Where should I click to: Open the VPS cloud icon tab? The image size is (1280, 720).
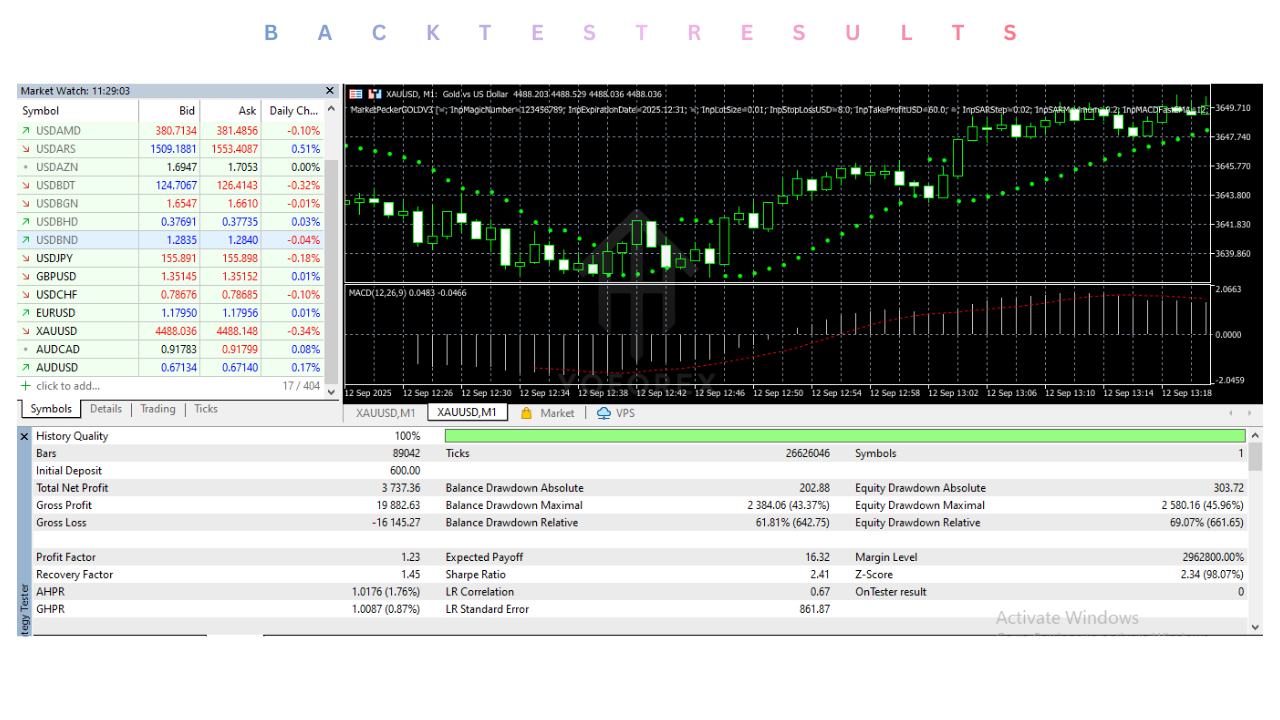point(604,413)
